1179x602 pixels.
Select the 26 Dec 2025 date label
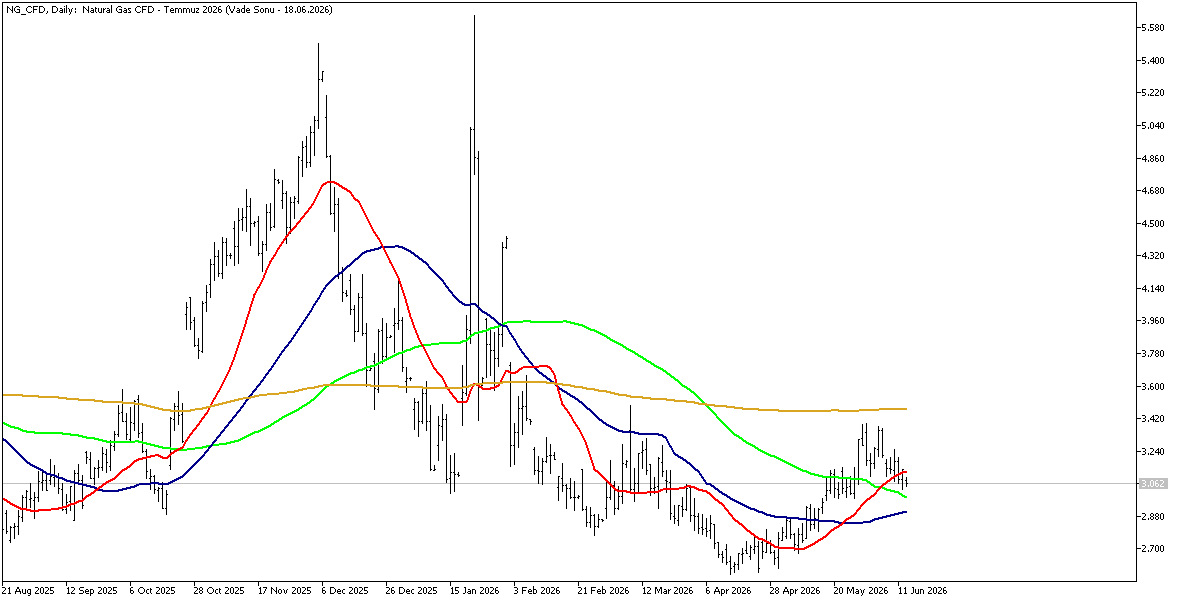coord(409,591)
